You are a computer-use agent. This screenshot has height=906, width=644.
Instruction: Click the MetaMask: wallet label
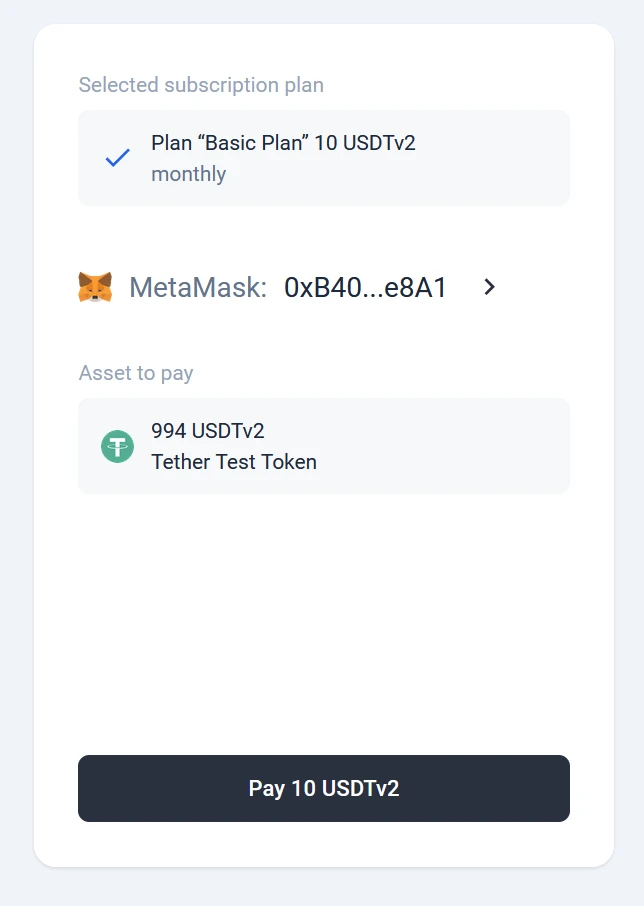click(x=198, y=288)
